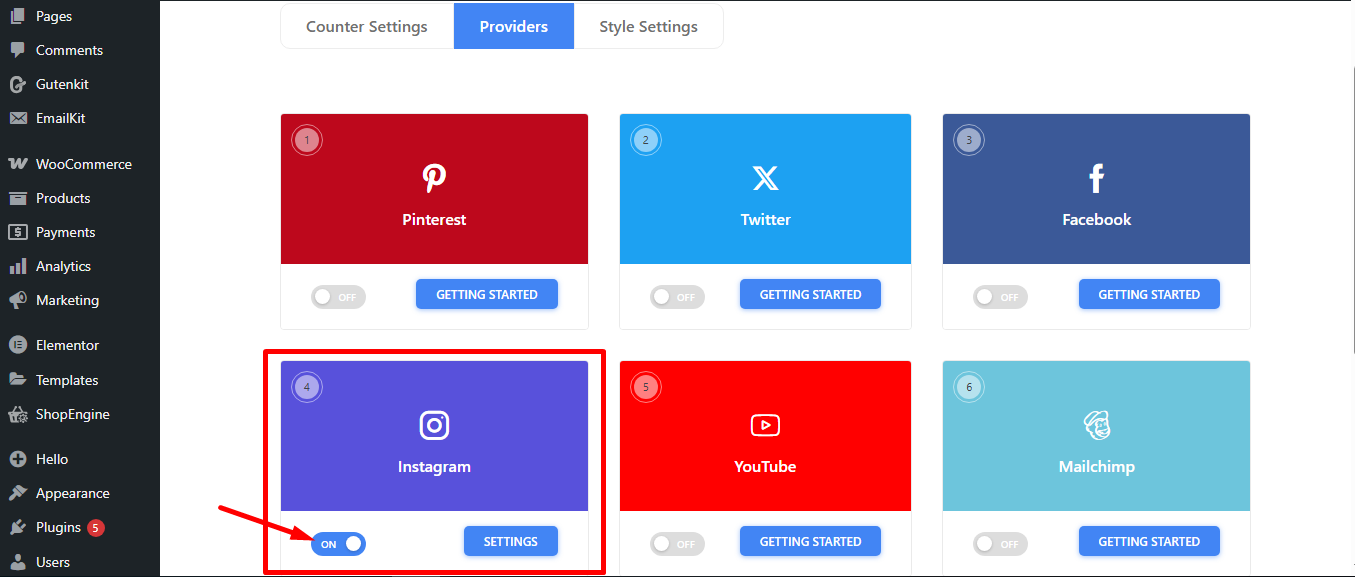Click the EmailKit label in sidebar
Viewport: 1355px width, 577px height.
[x=61, y=118]
